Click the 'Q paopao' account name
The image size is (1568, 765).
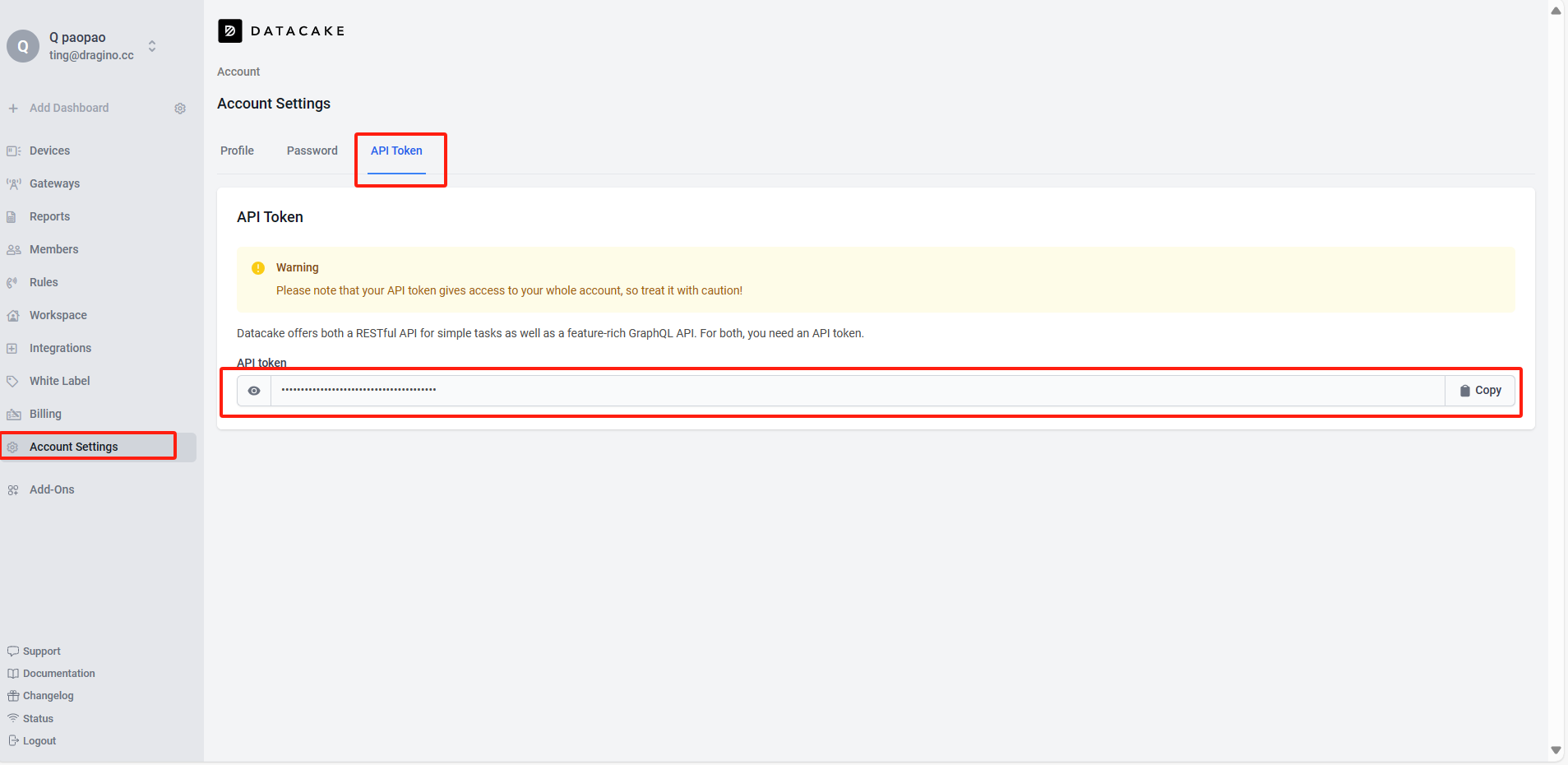77,37
